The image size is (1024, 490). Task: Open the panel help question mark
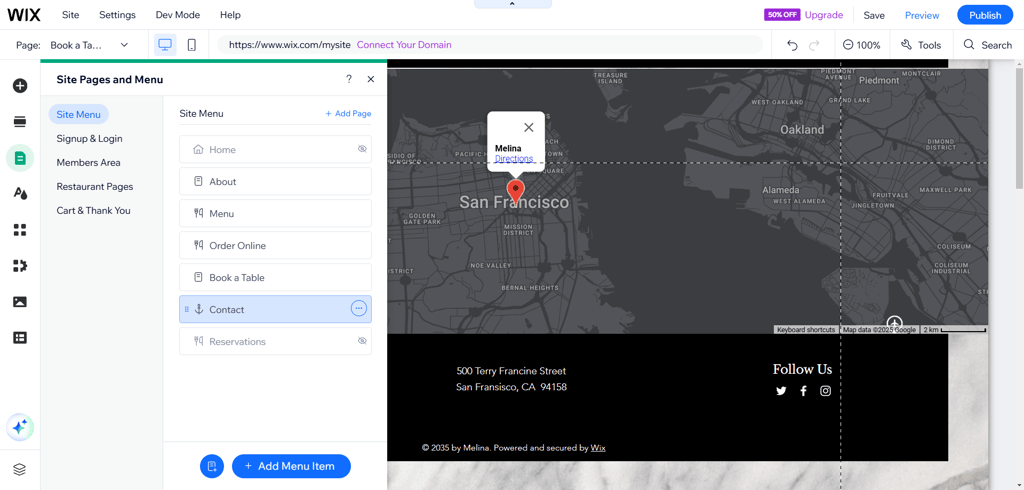[349, 79]
